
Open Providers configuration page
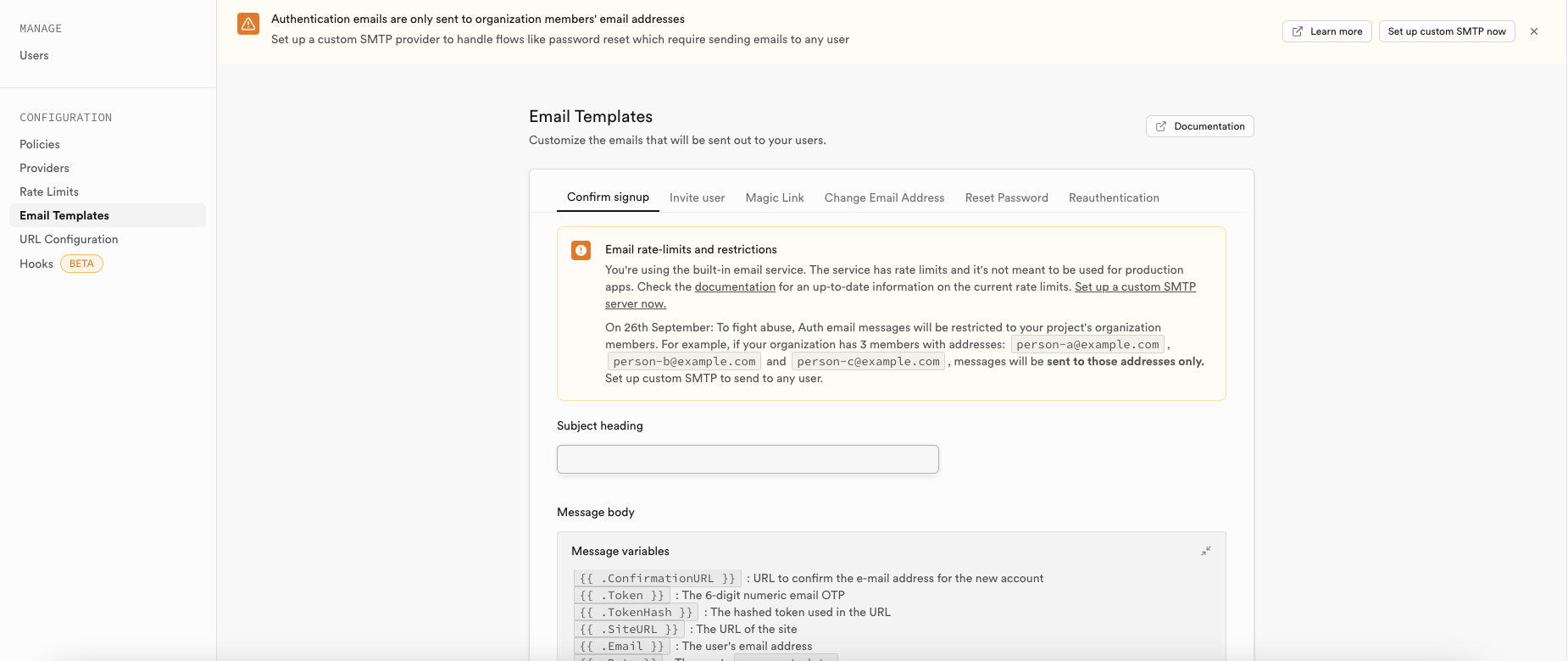[x=44, y=168]
